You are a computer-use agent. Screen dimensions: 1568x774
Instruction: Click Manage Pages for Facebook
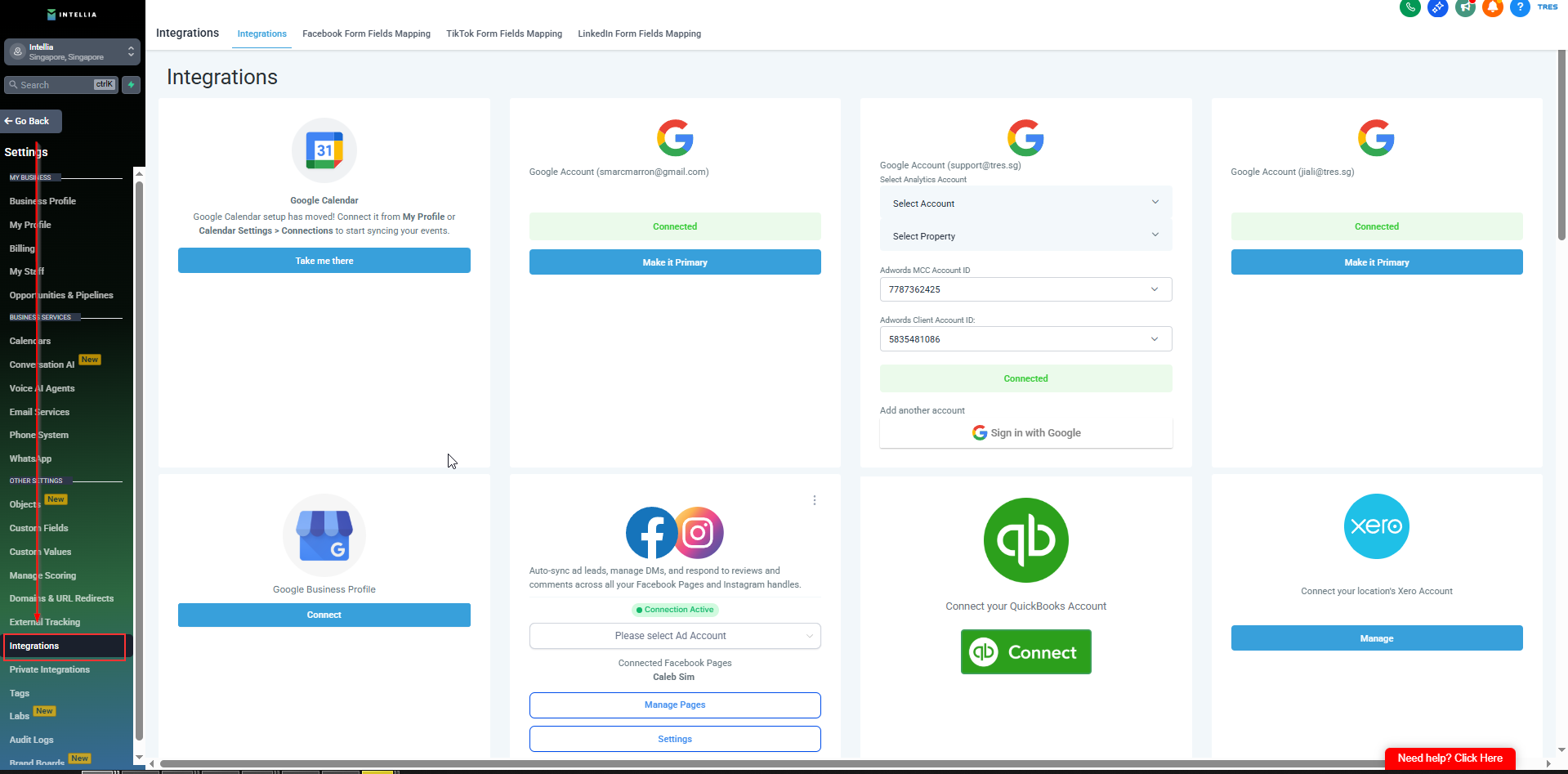coord(675,705)
